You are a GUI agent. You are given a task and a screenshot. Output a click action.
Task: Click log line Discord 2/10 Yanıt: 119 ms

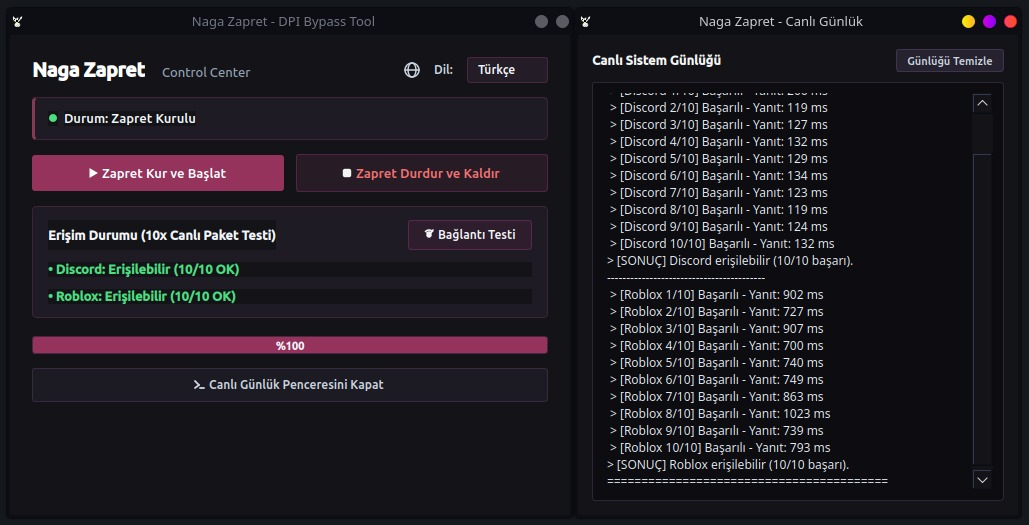tap(719, 108)
